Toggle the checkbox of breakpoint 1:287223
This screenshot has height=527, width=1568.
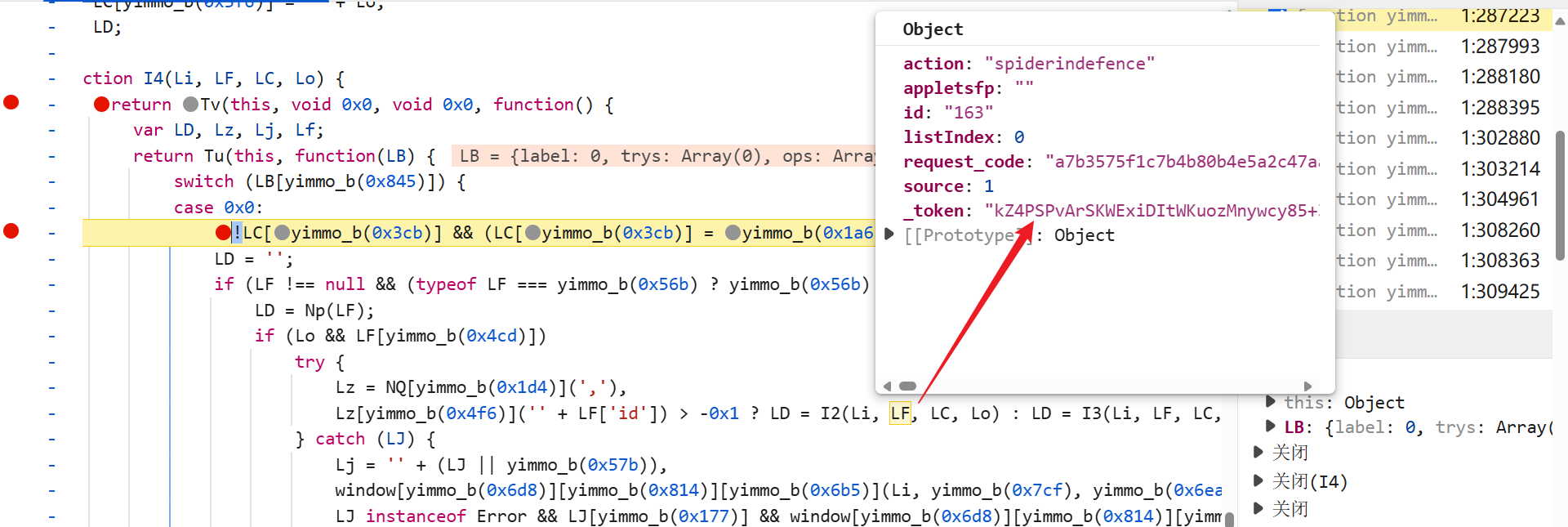pos(1277,11)
